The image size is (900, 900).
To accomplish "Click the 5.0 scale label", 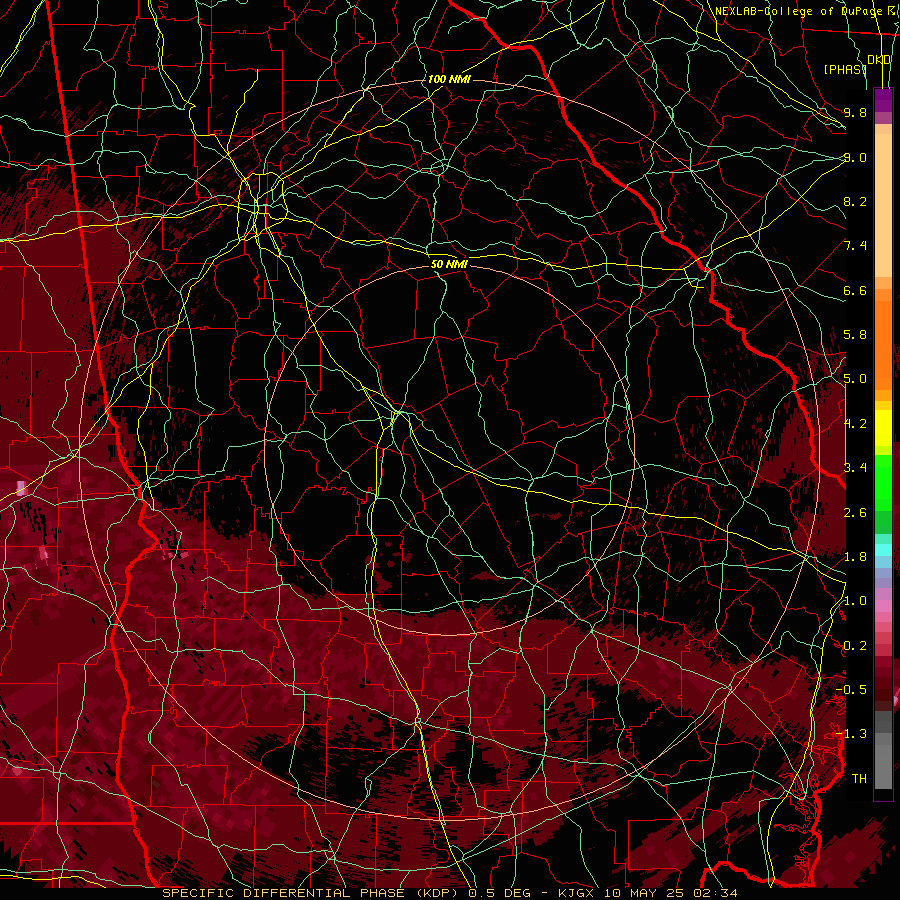I will [x=855, y=379].
